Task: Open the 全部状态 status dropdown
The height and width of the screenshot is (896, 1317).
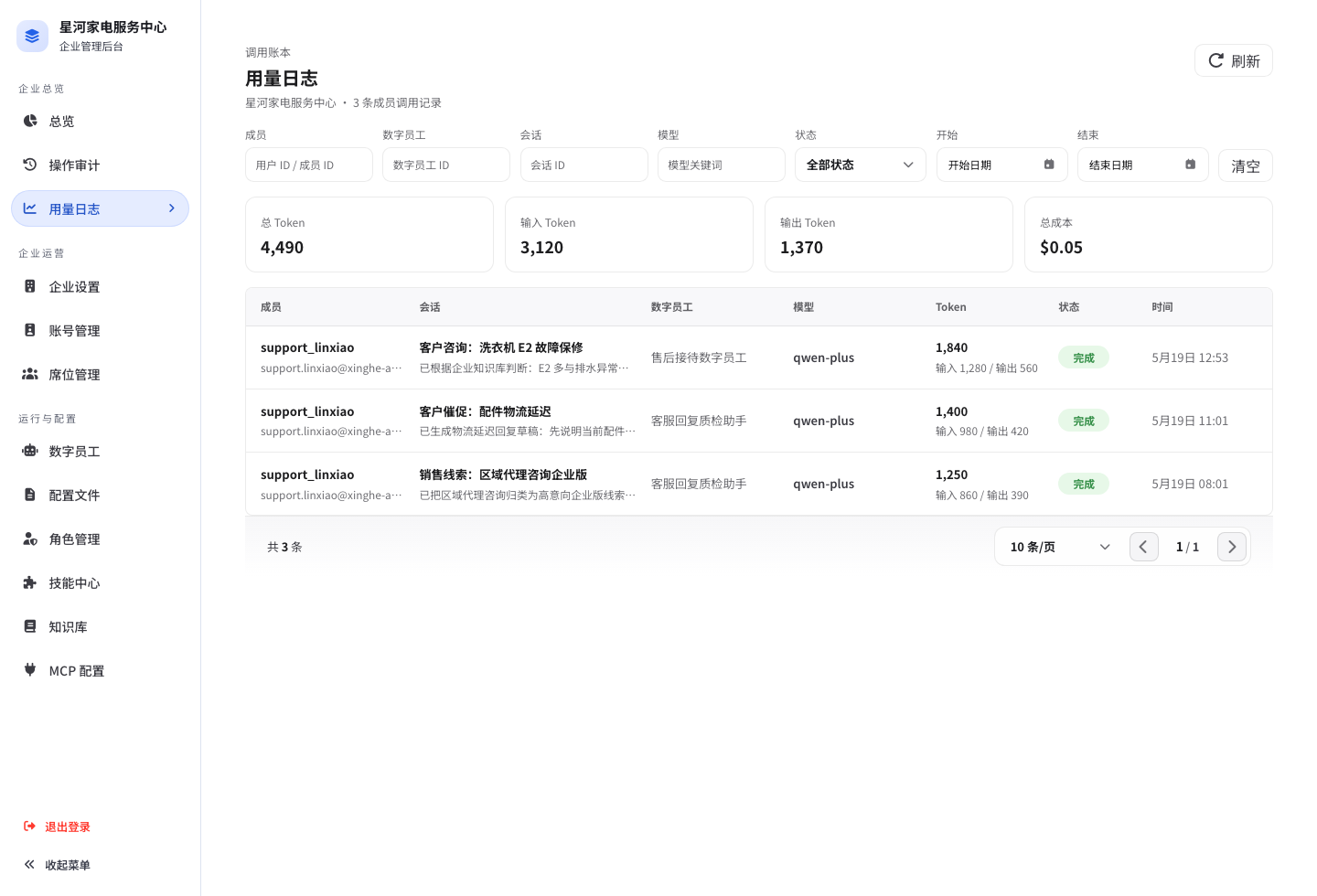Action: coord(860,165)
